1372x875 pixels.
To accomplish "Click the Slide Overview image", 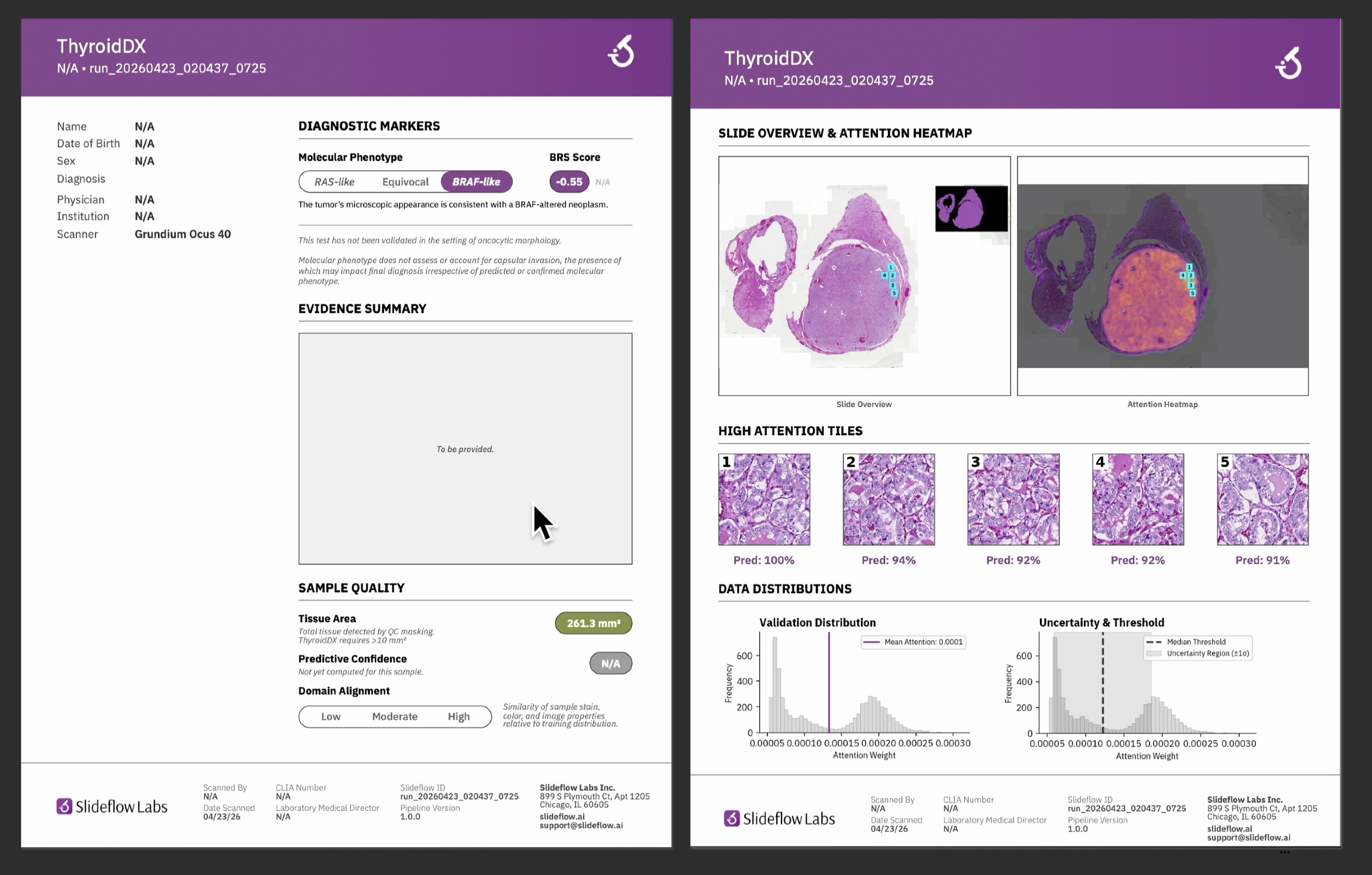I will click(x=864, y=276).
